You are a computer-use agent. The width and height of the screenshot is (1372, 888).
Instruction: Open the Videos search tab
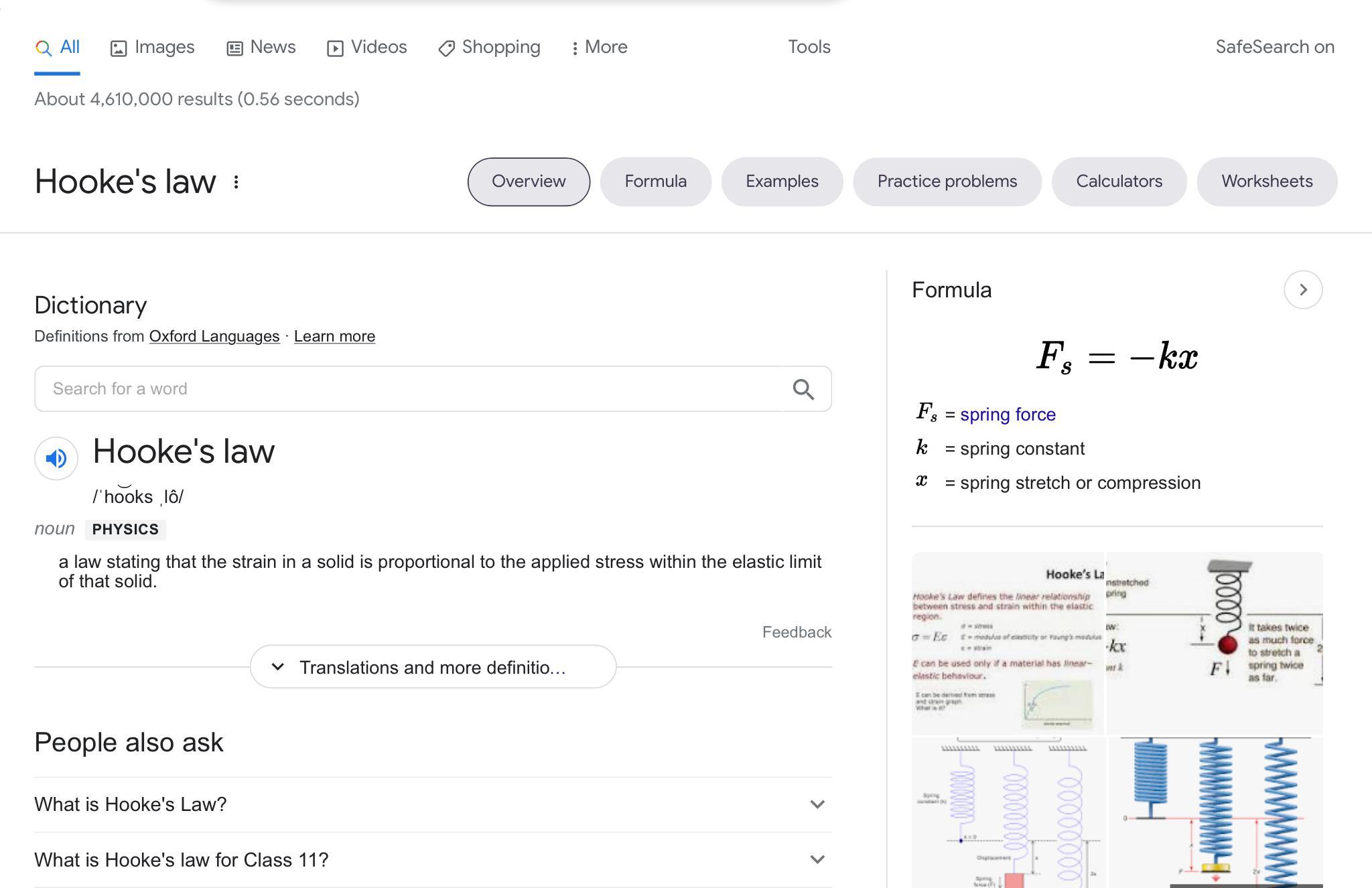367,48
